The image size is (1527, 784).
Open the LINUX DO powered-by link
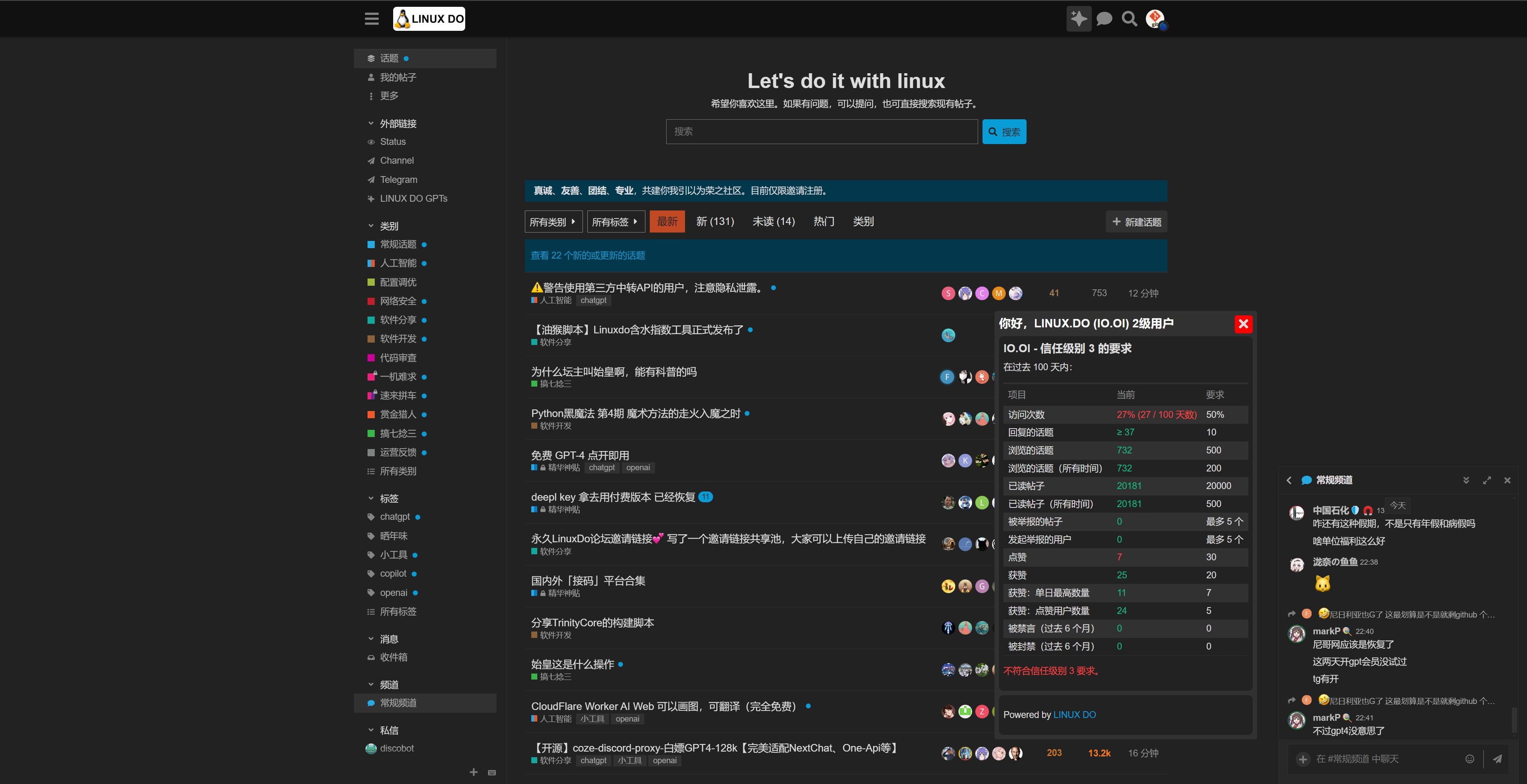click(1074, 715)
